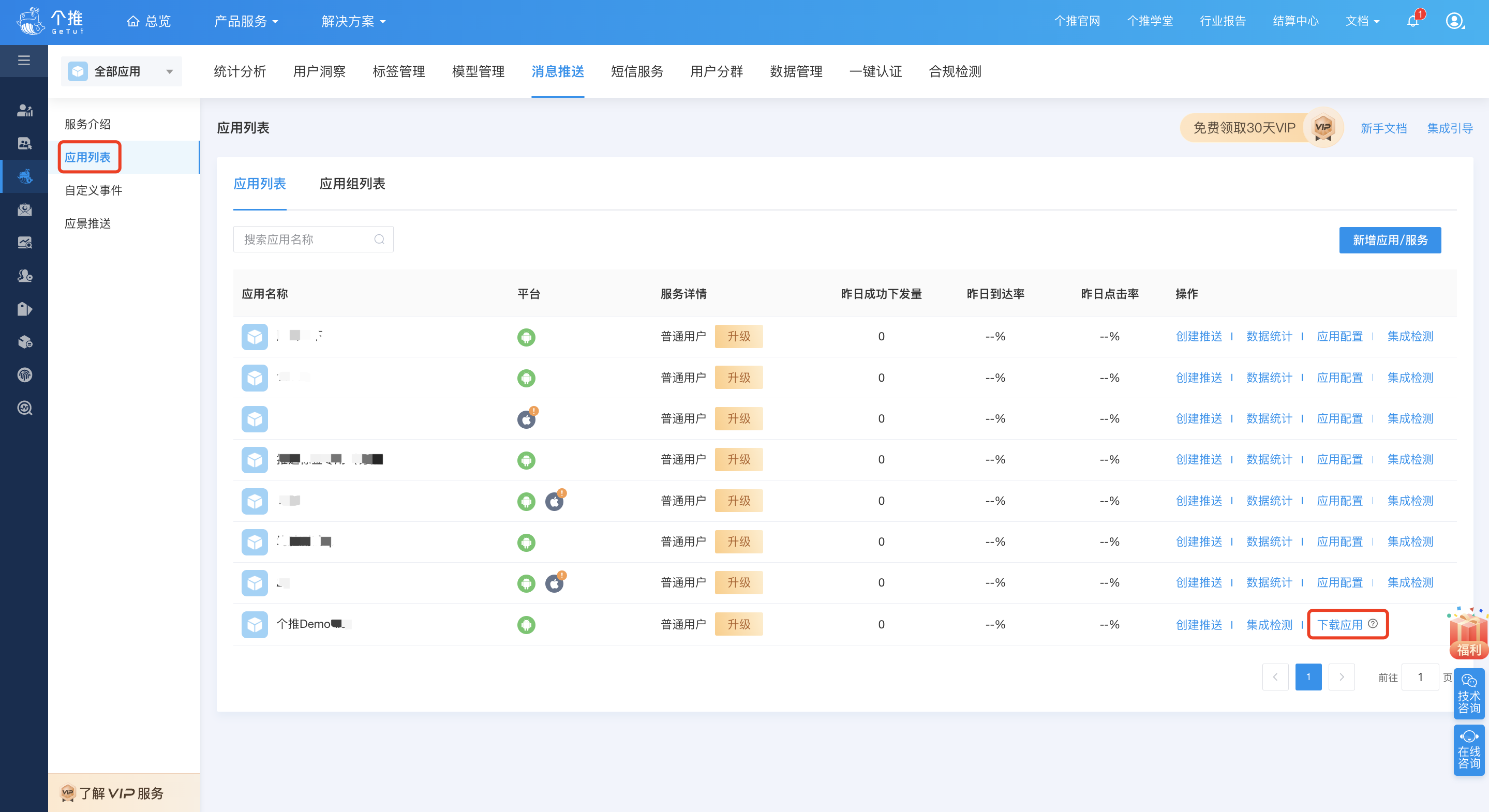Open 行业报告 link in header
1489x812 pixels.
tap(1223, 21)
